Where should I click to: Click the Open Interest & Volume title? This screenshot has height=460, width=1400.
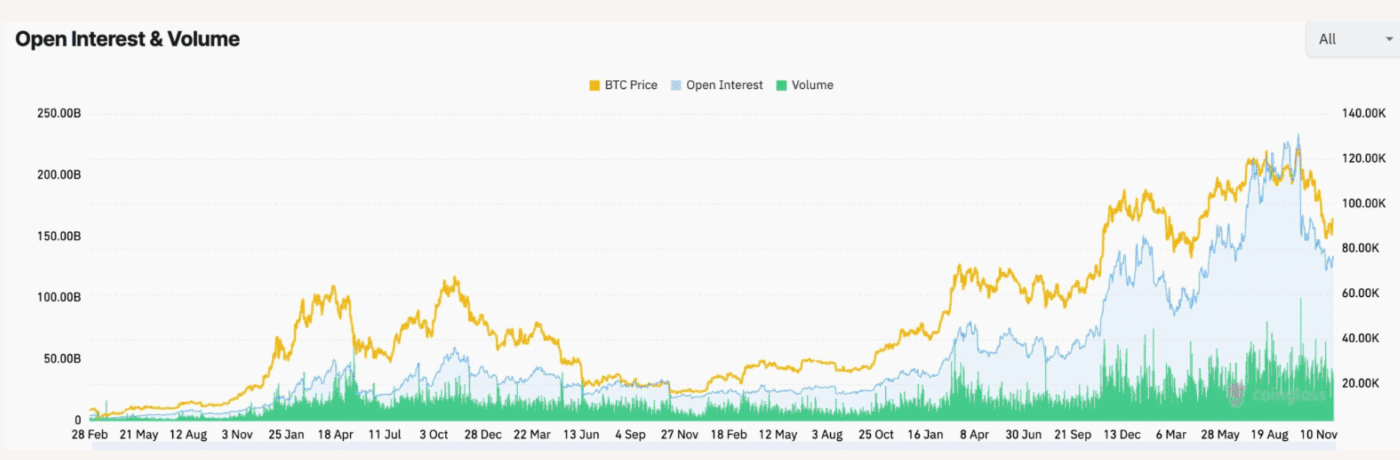point(127,39)
